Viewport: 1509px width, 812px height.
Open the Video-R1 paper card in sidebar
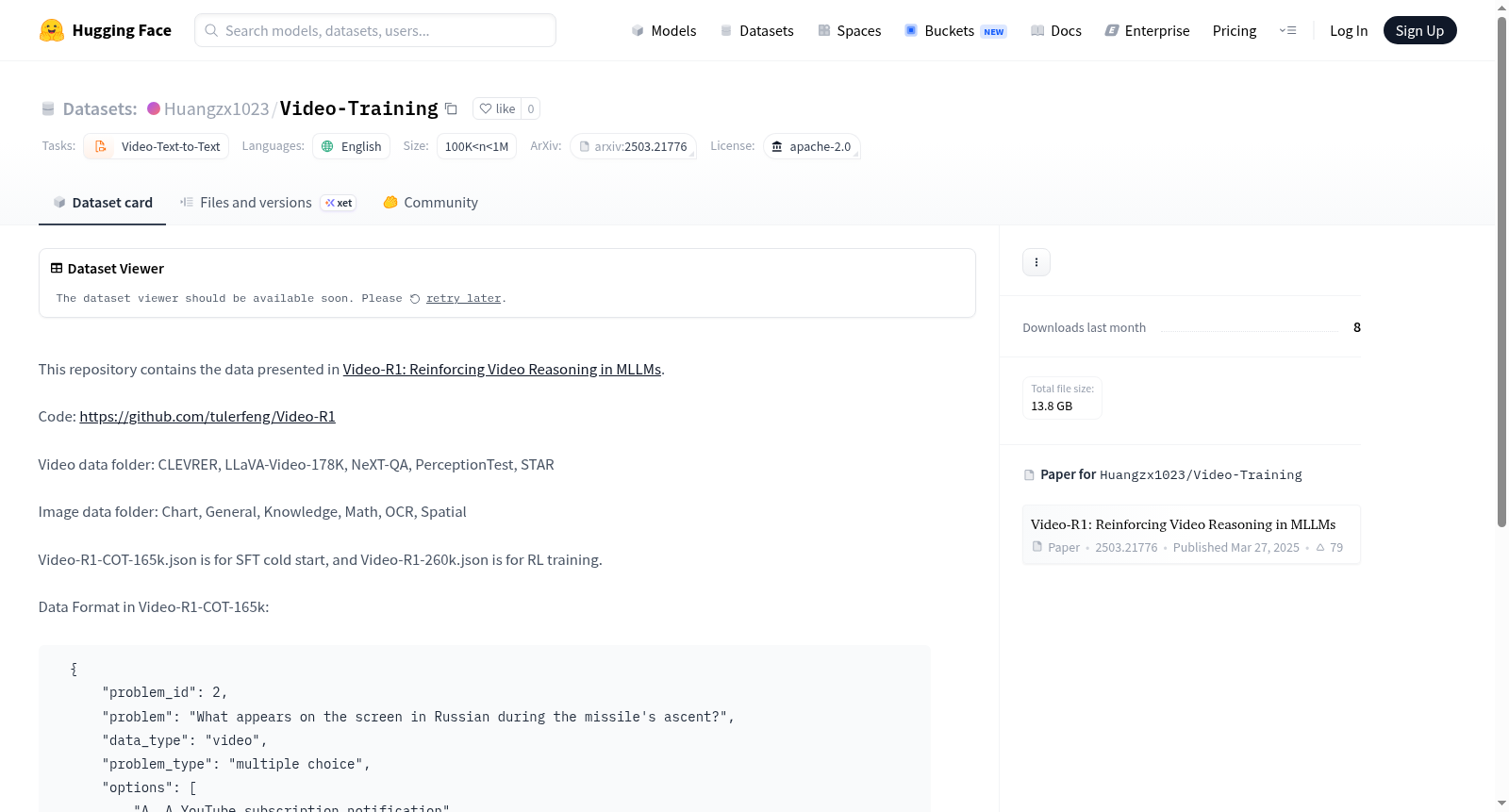click(1191, 535)
